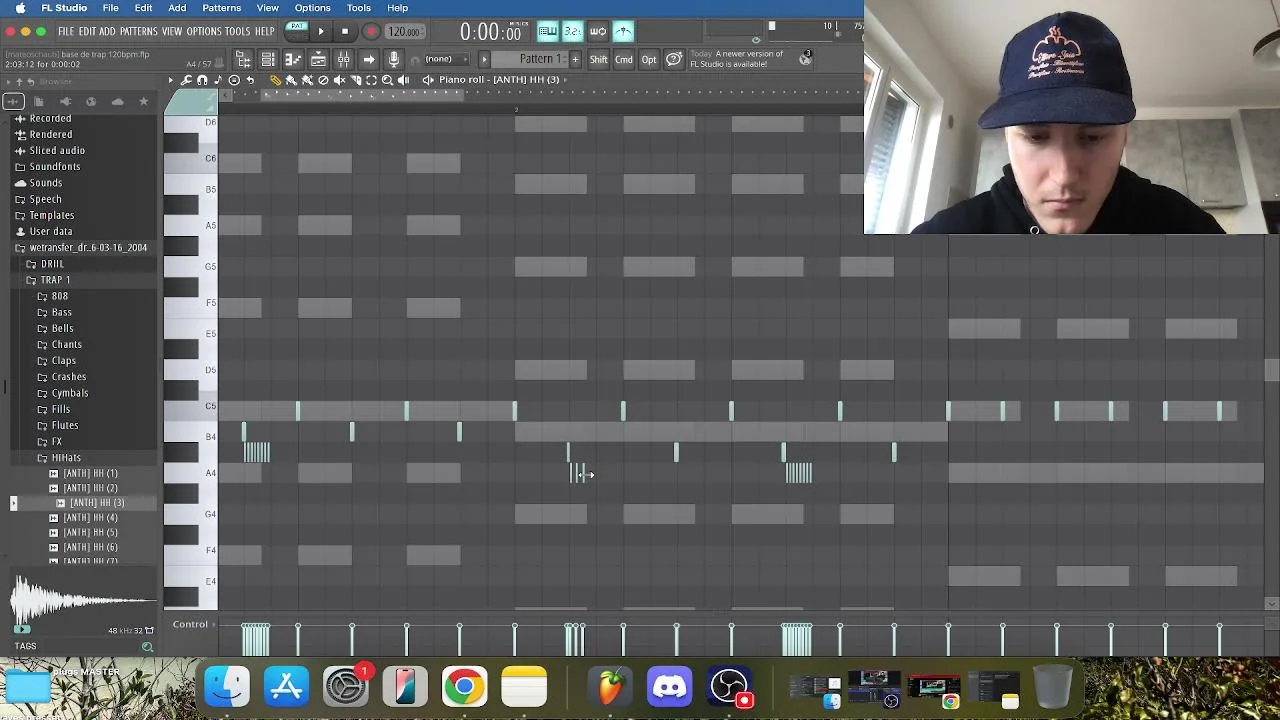Click the 120.000 tempo field
The height and width of the screenshot is (720, 1280).
click(x=403, y=32)
